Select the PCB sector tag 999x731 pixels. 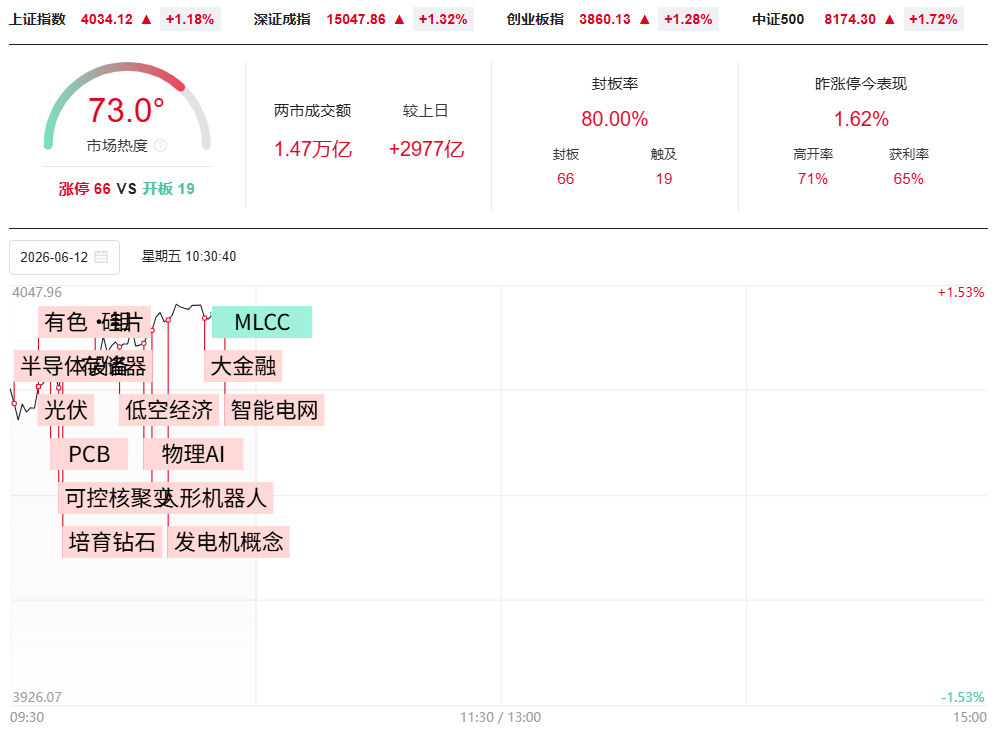pos(89,454)
